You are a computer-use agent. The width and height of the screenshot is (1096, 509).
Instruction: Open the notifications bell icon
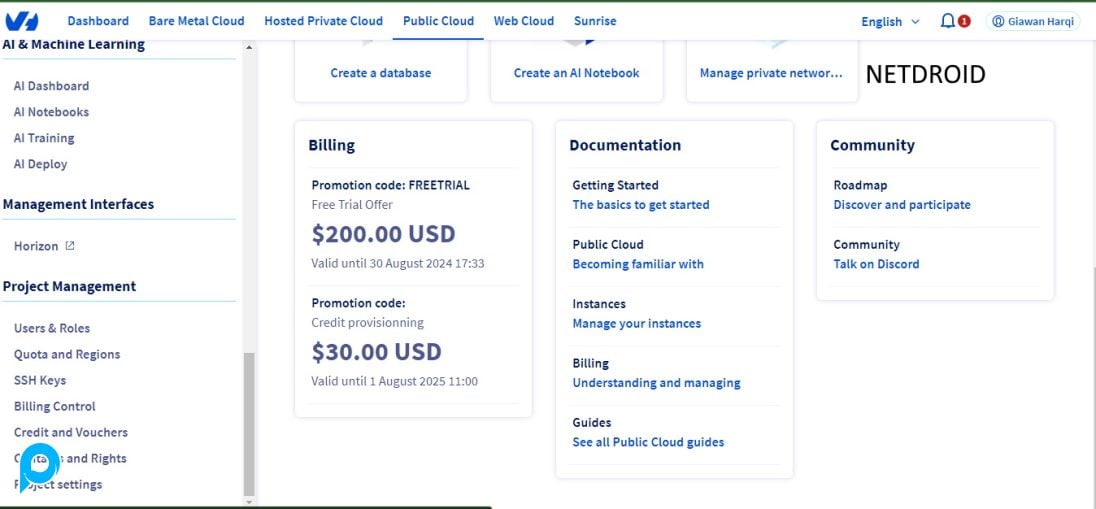948,21
